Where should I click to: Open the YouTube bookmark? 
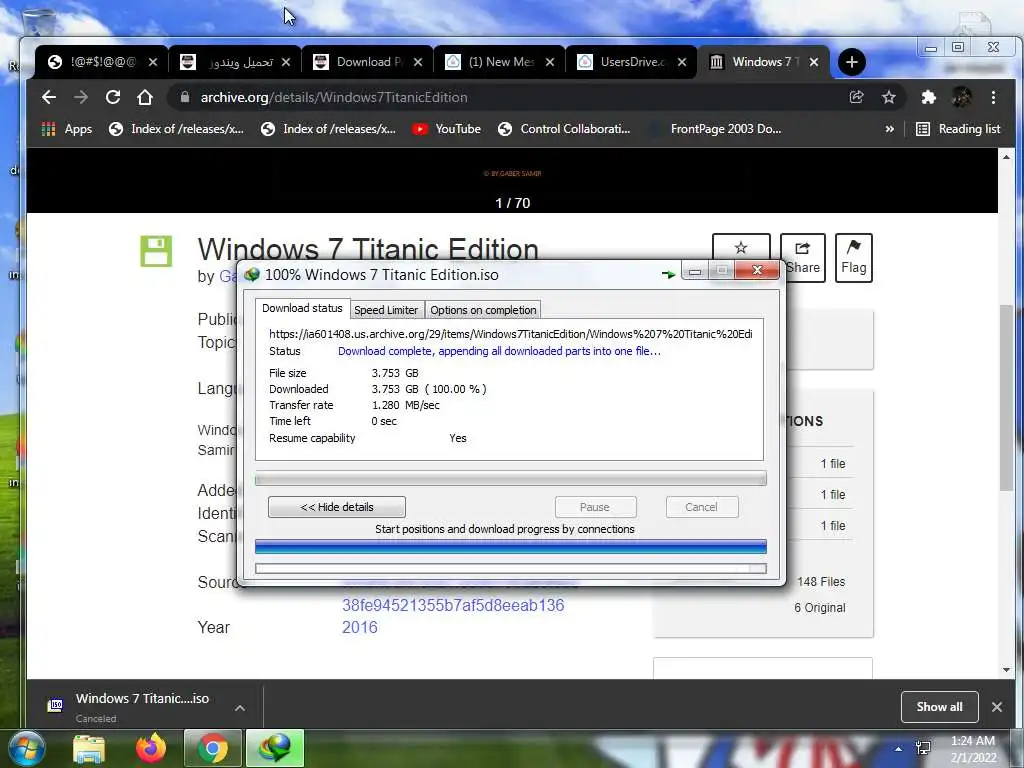tap(447, 129)
